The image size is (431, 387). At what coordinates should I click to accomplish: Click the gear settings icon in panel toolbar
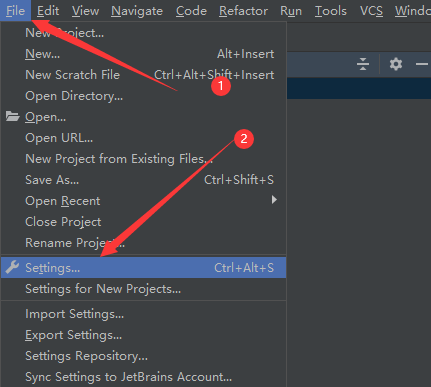tap(396, 64)
